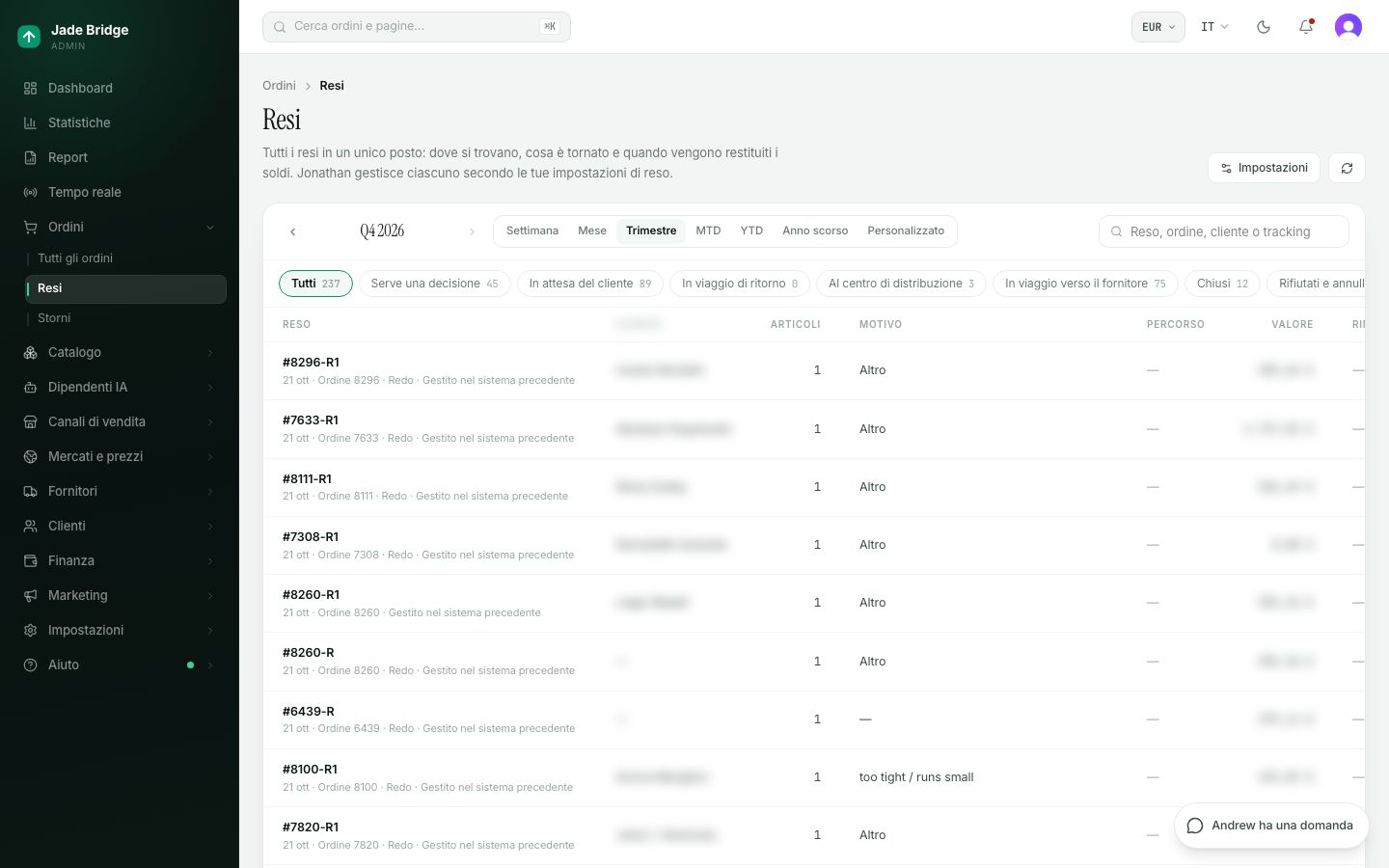Open the user avatar menu
Screen dimensions: 1389x868
click(1348, 27)
